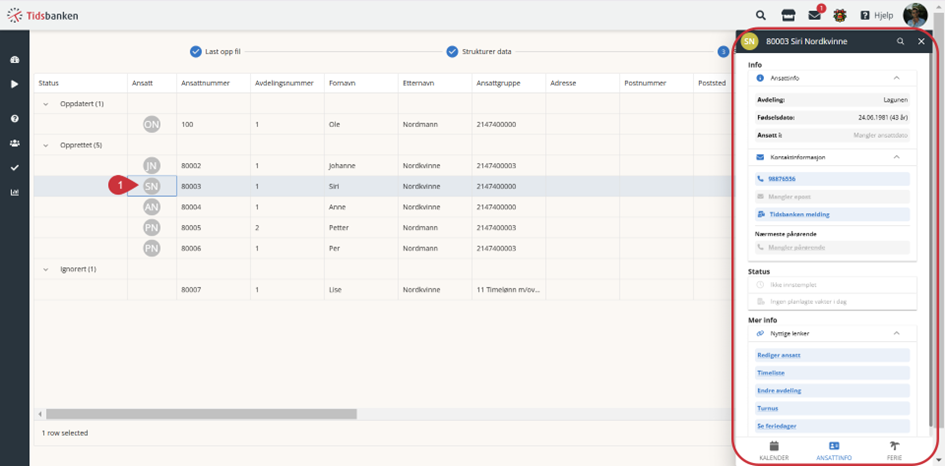Click the '11 Timelønn m/ov...' cell
945x466 pixels.
[509, 289]
